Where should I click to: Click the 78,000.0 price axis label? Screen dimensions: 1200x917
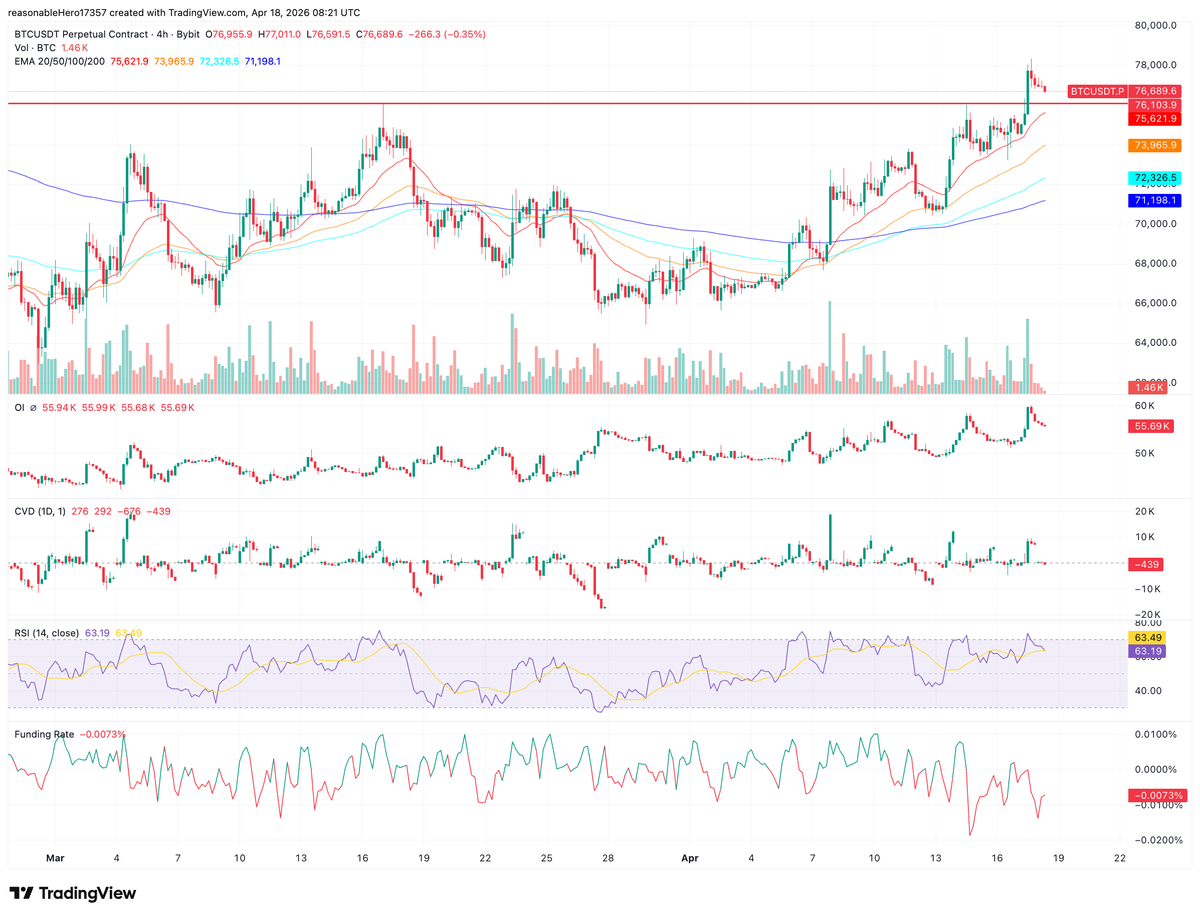pyautogui.click(x=1156, y=66)
